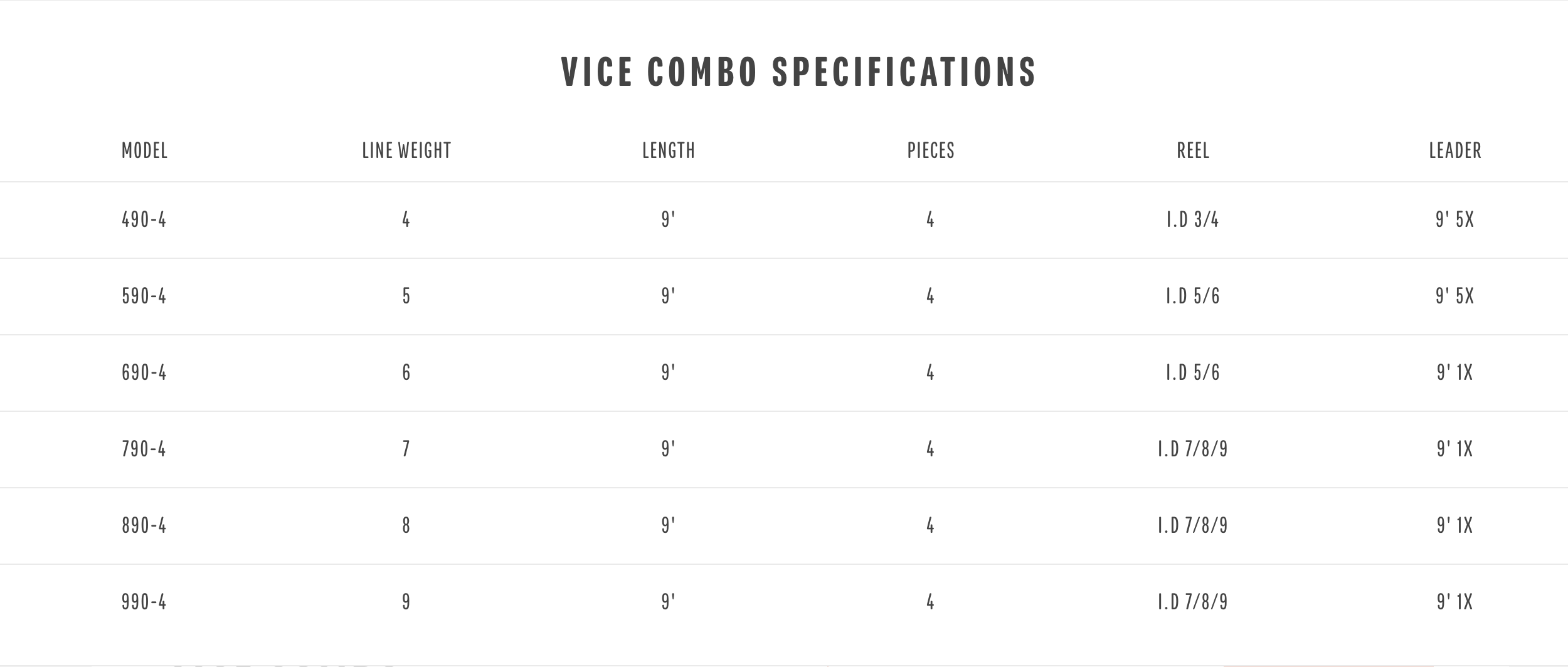
Task: Select I.D 5/6 reel for 590-4
Action: 1193,296
